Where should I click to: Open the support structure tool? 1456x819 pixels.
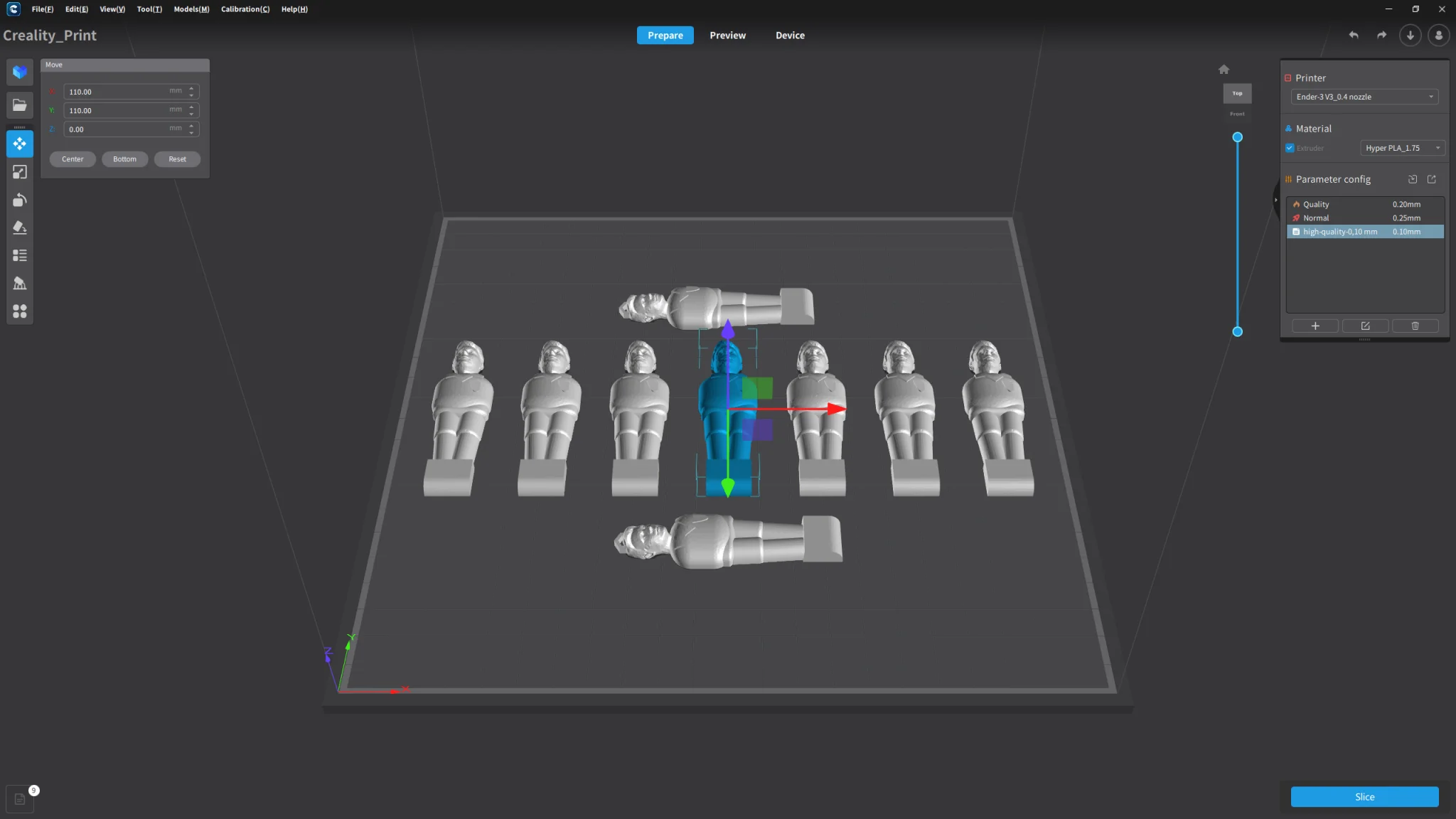(x=19, y=284)
